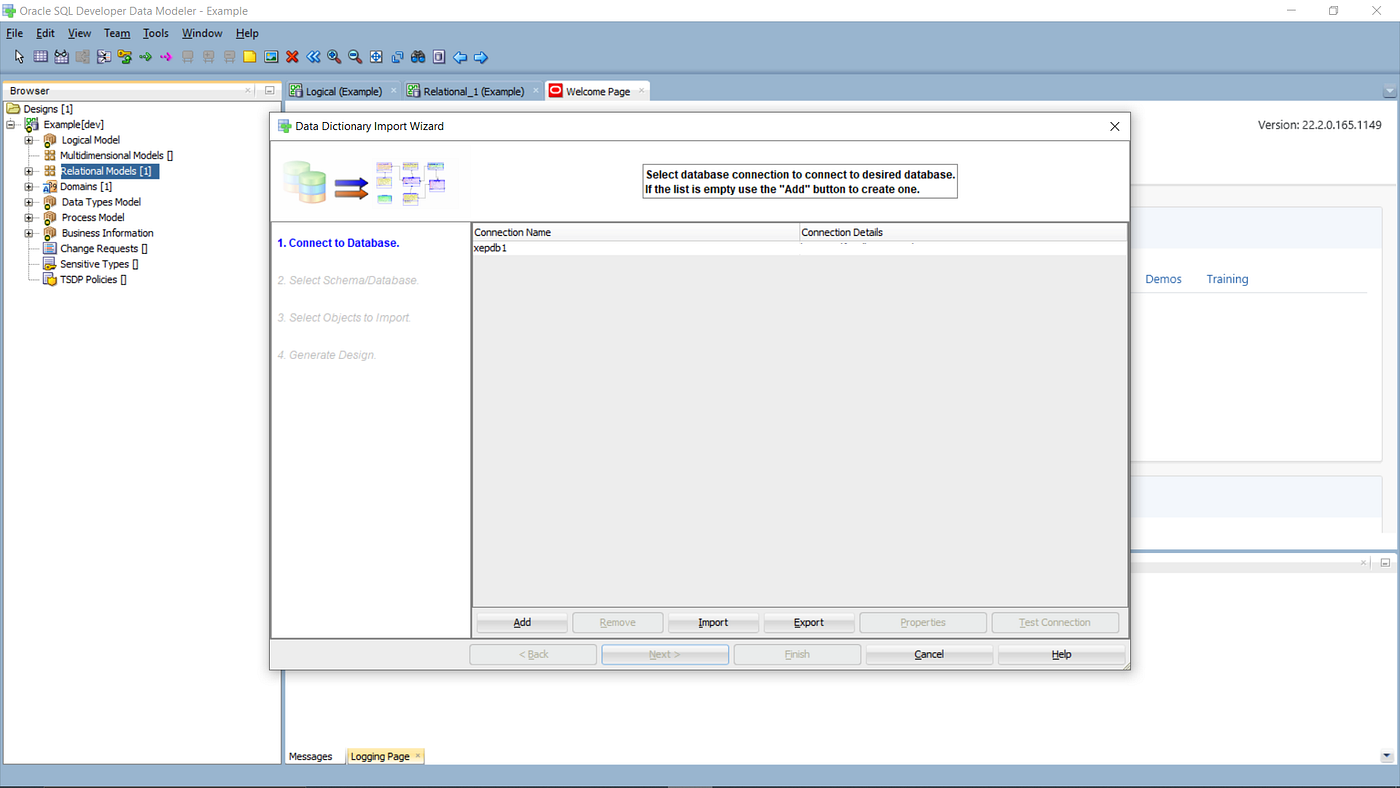Screen dimensions: 1400x788
Task: Click the red X Delete icon
Action: pos(292,57)
